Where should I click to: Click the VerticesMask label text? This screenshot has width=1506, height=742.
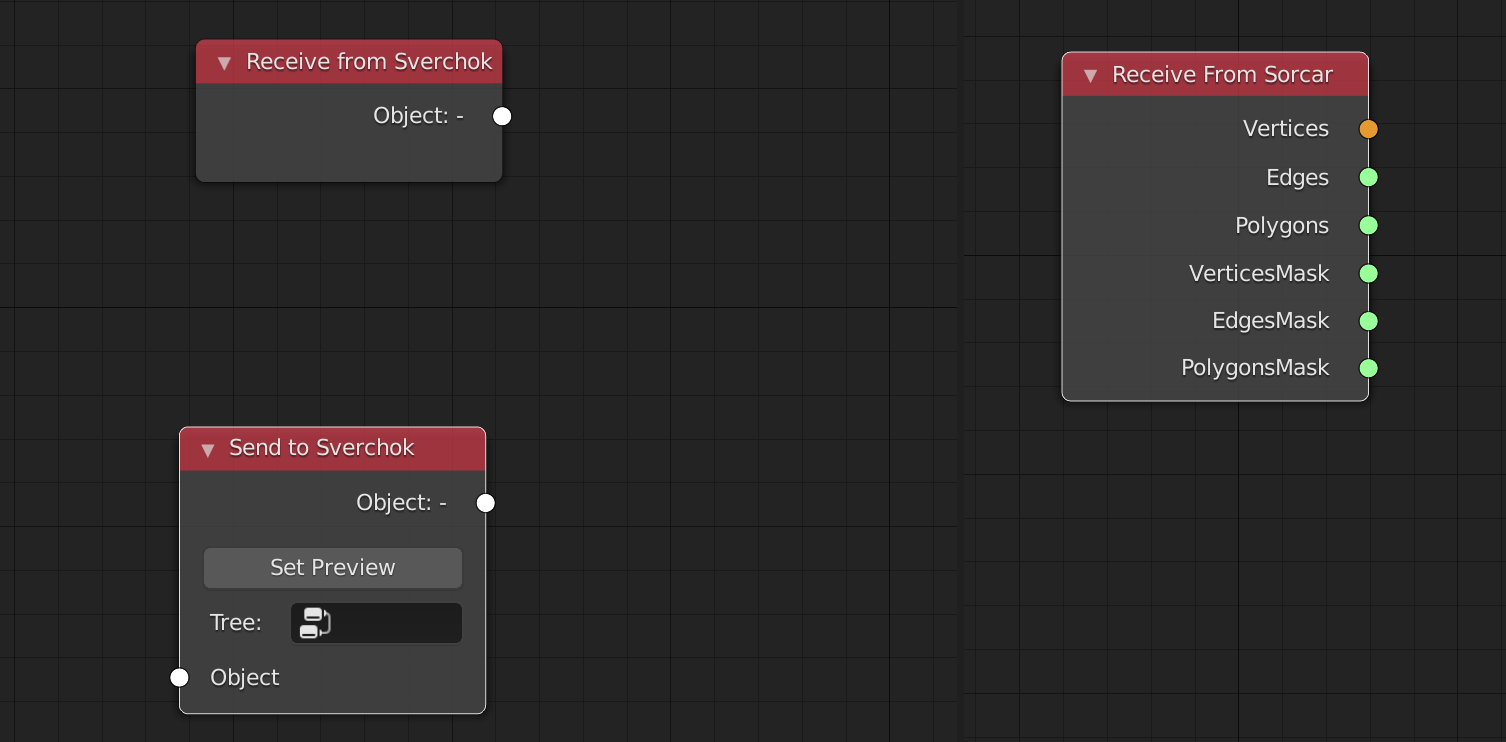pos(1259,273)
